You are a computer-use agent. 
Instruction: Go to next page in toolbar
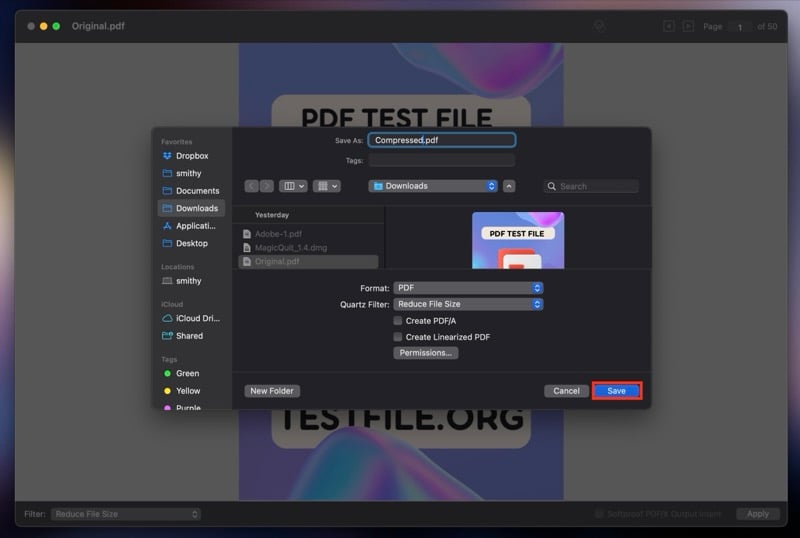pyautogui.click(x=688, y=26)
